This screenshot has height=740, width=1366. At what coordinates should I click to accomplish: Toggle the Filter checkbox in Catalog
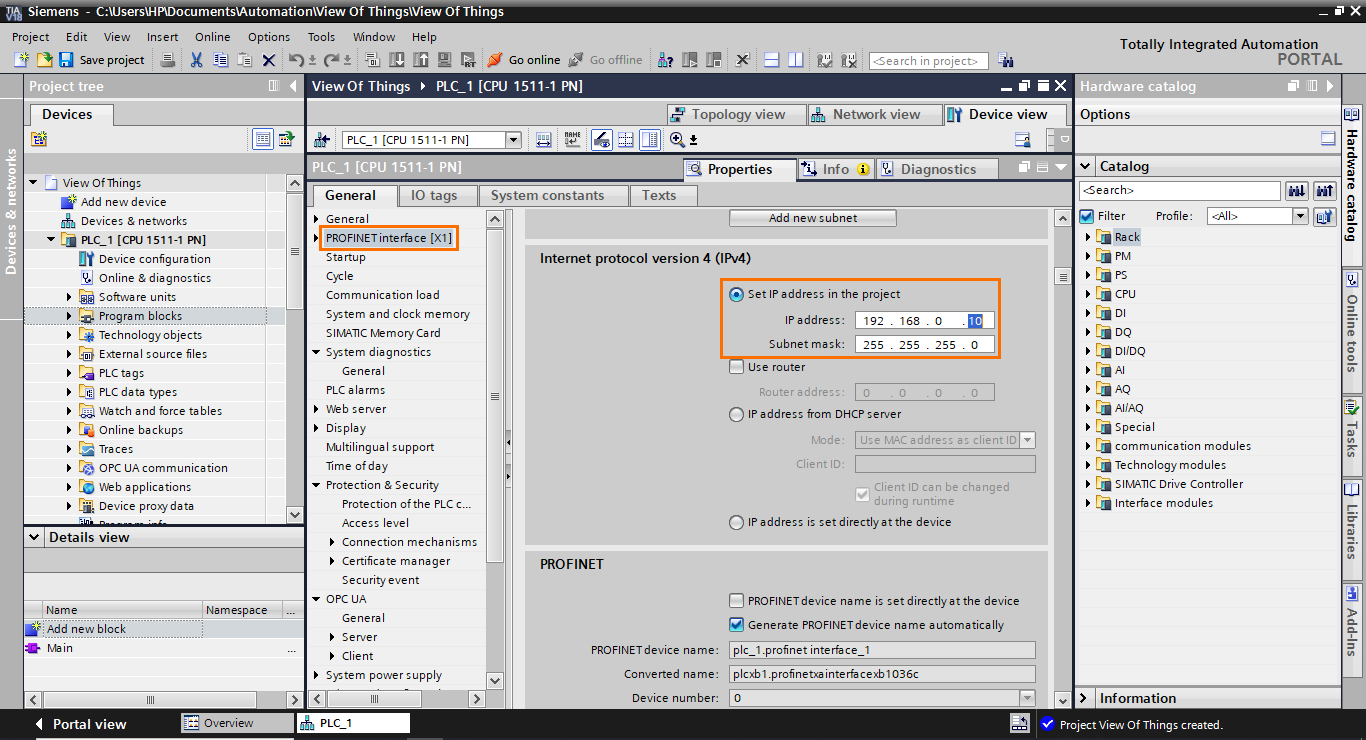pos(1087,216)
